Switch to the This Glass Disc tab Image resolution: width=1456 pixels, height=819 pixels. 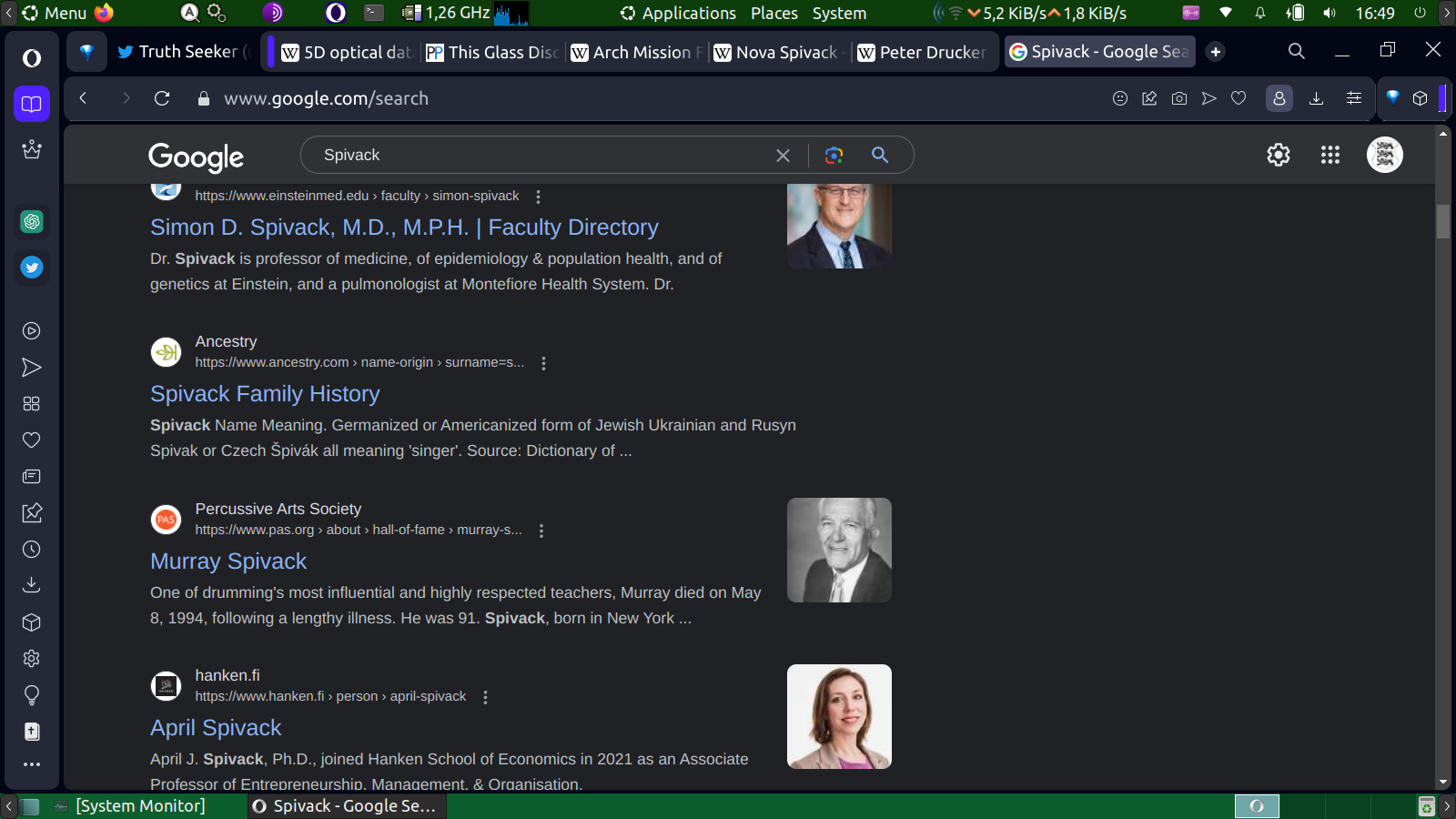[x=492, y=52]
